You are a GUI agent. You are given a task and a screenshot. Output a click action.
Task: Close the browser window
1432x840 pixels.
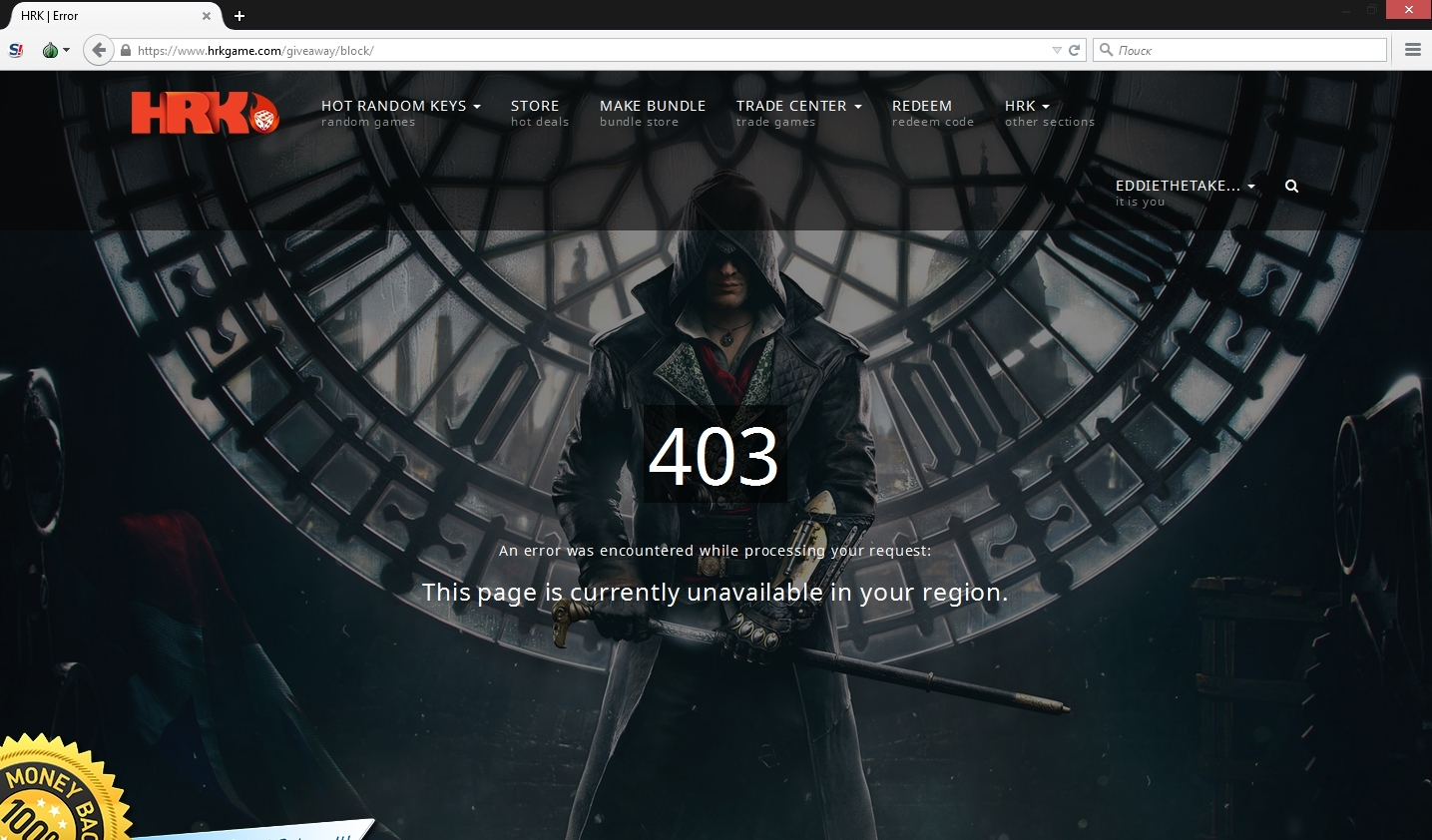(1408, 9)
